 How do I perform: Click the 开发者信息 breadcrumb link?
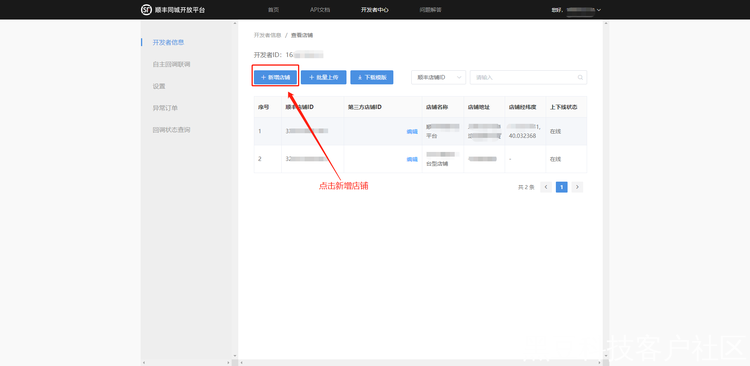[267, 35]
